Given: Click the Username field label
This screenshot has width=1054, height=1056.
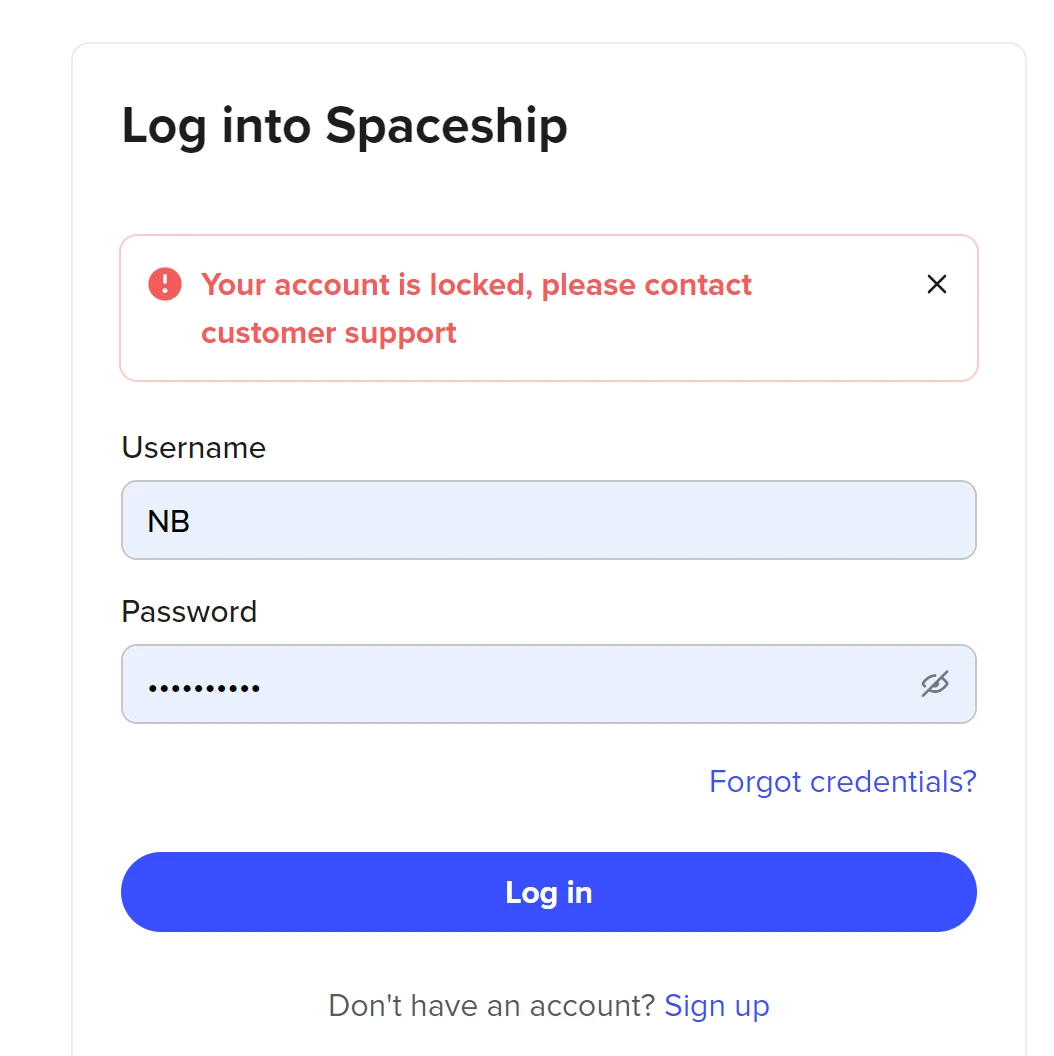Looking at the screenshot, I should pos(193,447).
